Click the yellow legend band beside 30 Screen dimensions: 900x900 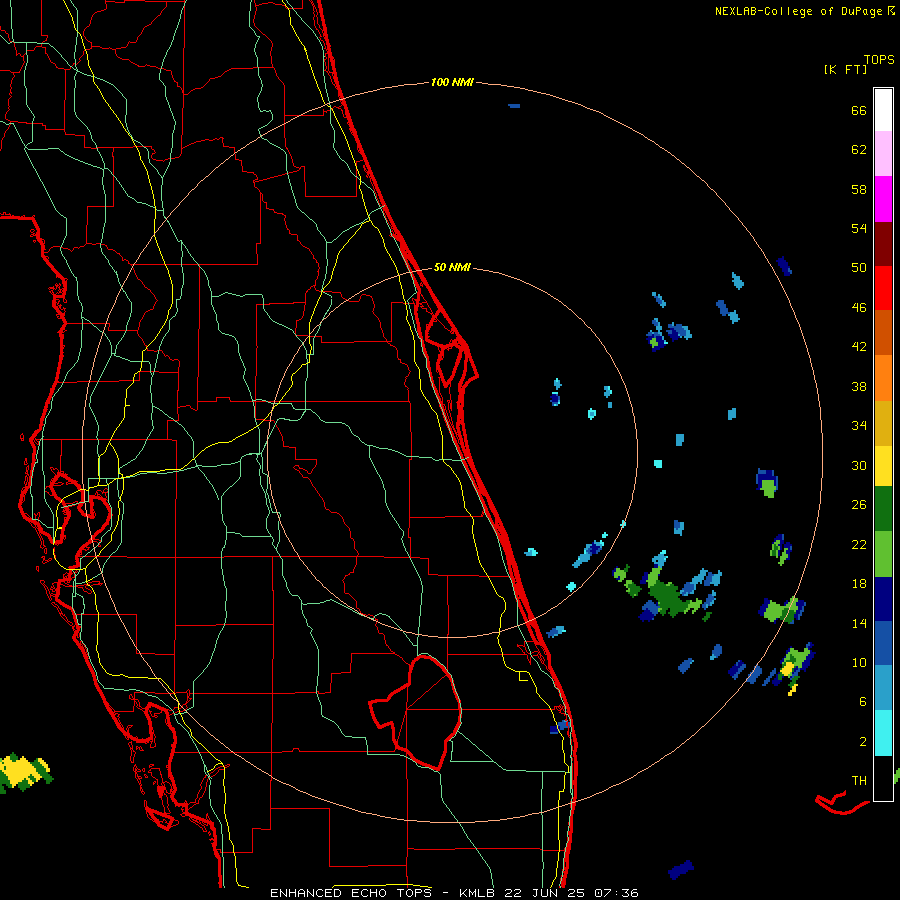[883, 466]
